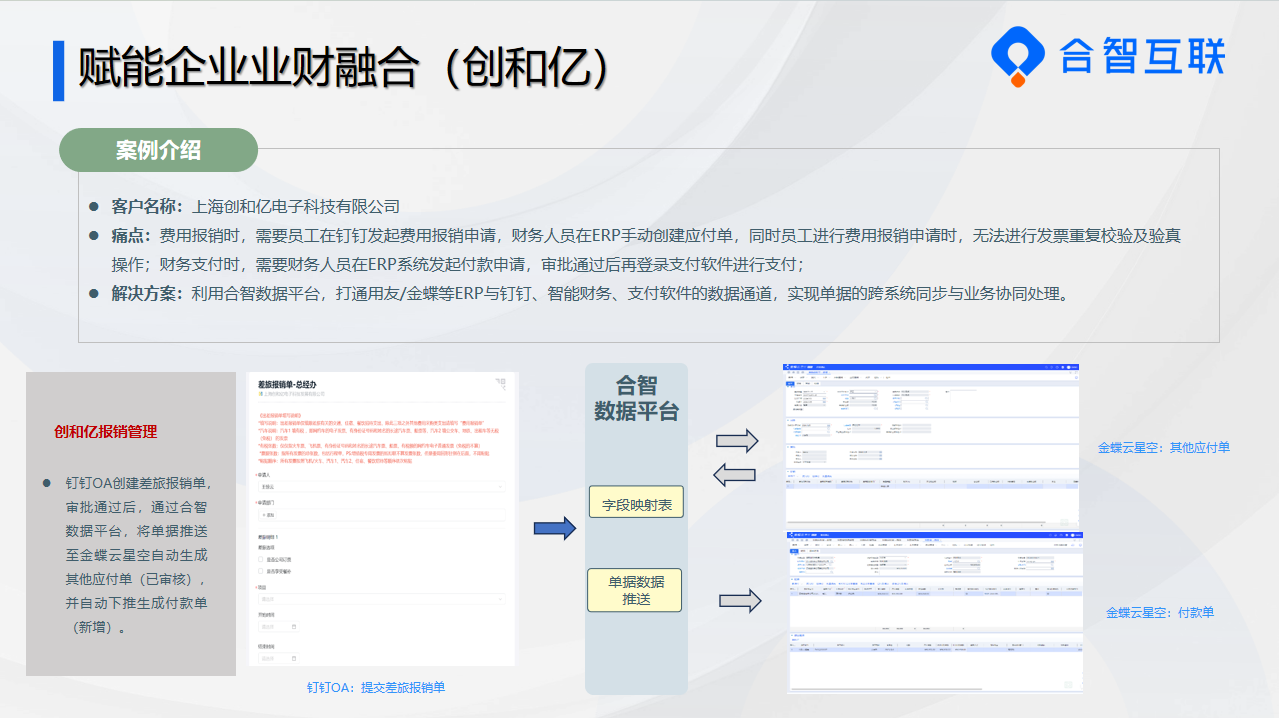The image size is (1279, 718).
Task: Open the 结束时间 calendar icon
Action: [x=294, y=659]
